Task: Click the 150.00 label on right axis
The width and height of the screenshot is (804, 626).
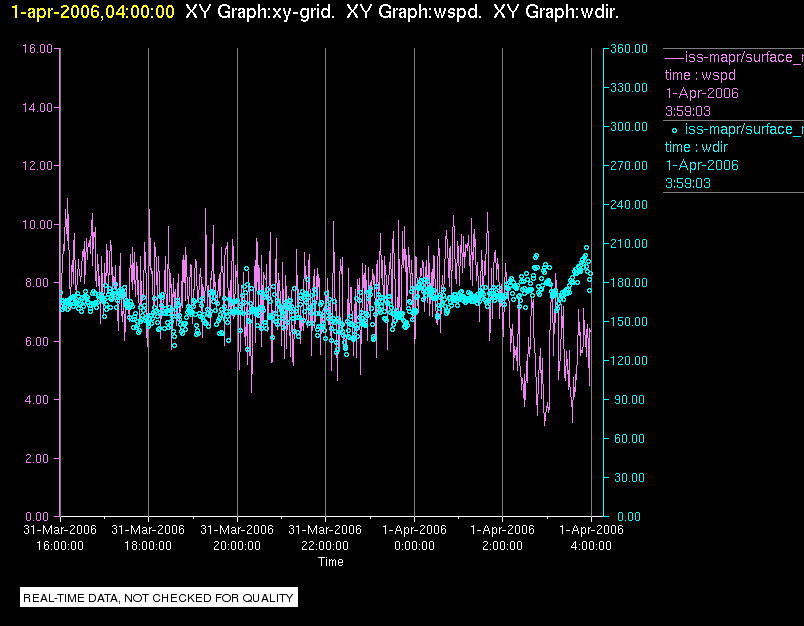Action: coord(629,321)
